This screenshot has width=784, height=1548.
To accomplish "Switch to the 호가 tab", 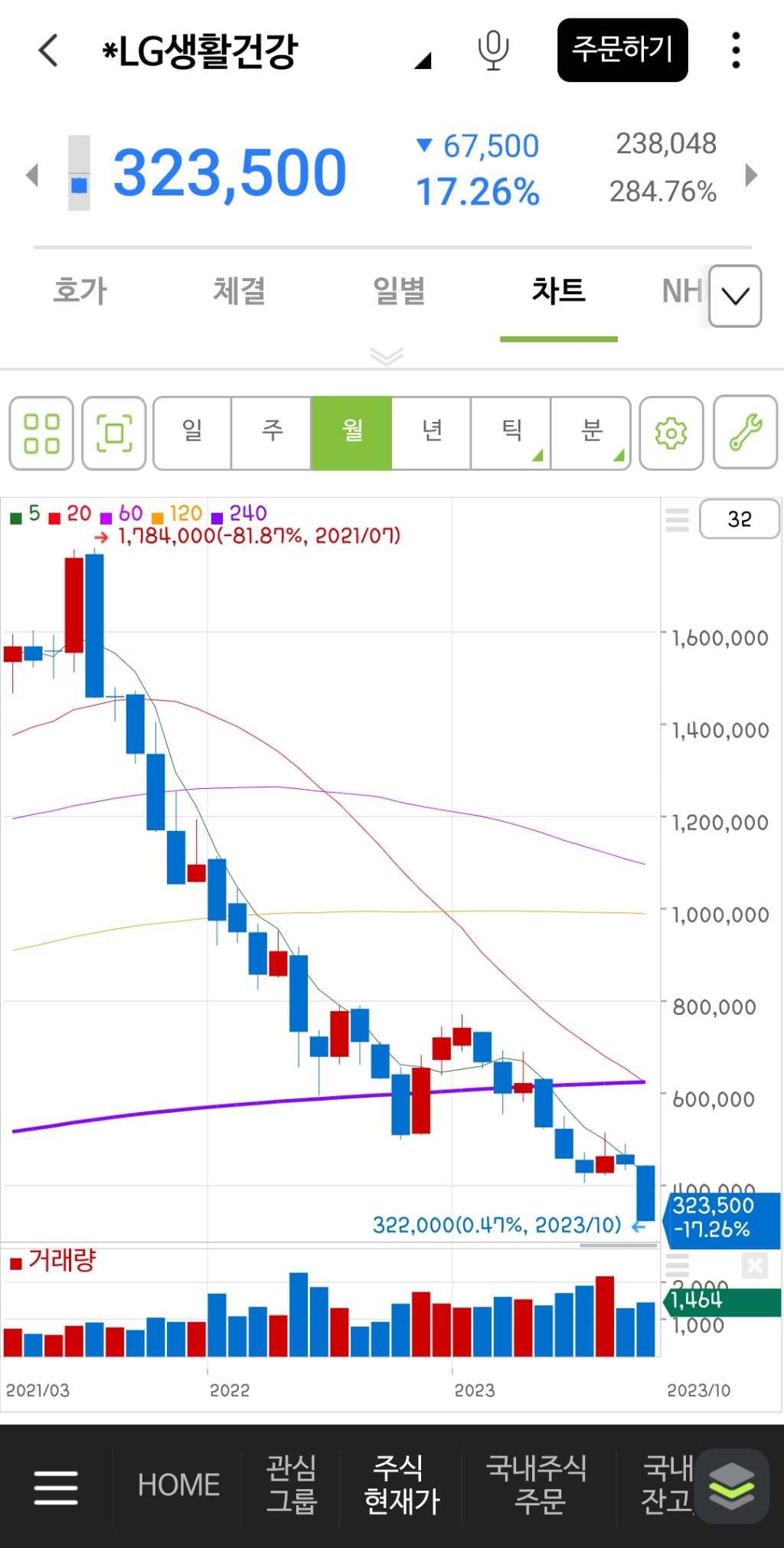I will pyautogui.click(x=80, y=291).
